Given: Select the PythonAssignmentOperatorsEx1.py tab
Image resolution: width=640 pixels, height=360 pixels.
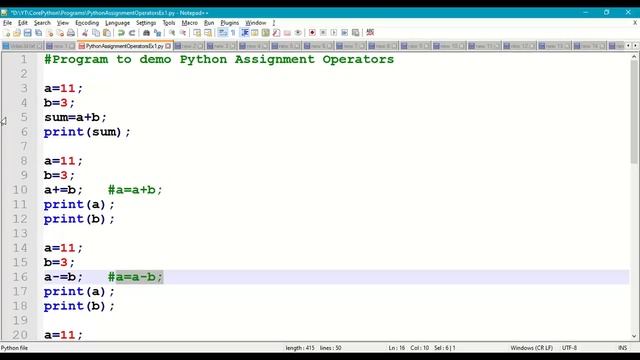Looking at the screenshot, I should [x=124, y=46].
